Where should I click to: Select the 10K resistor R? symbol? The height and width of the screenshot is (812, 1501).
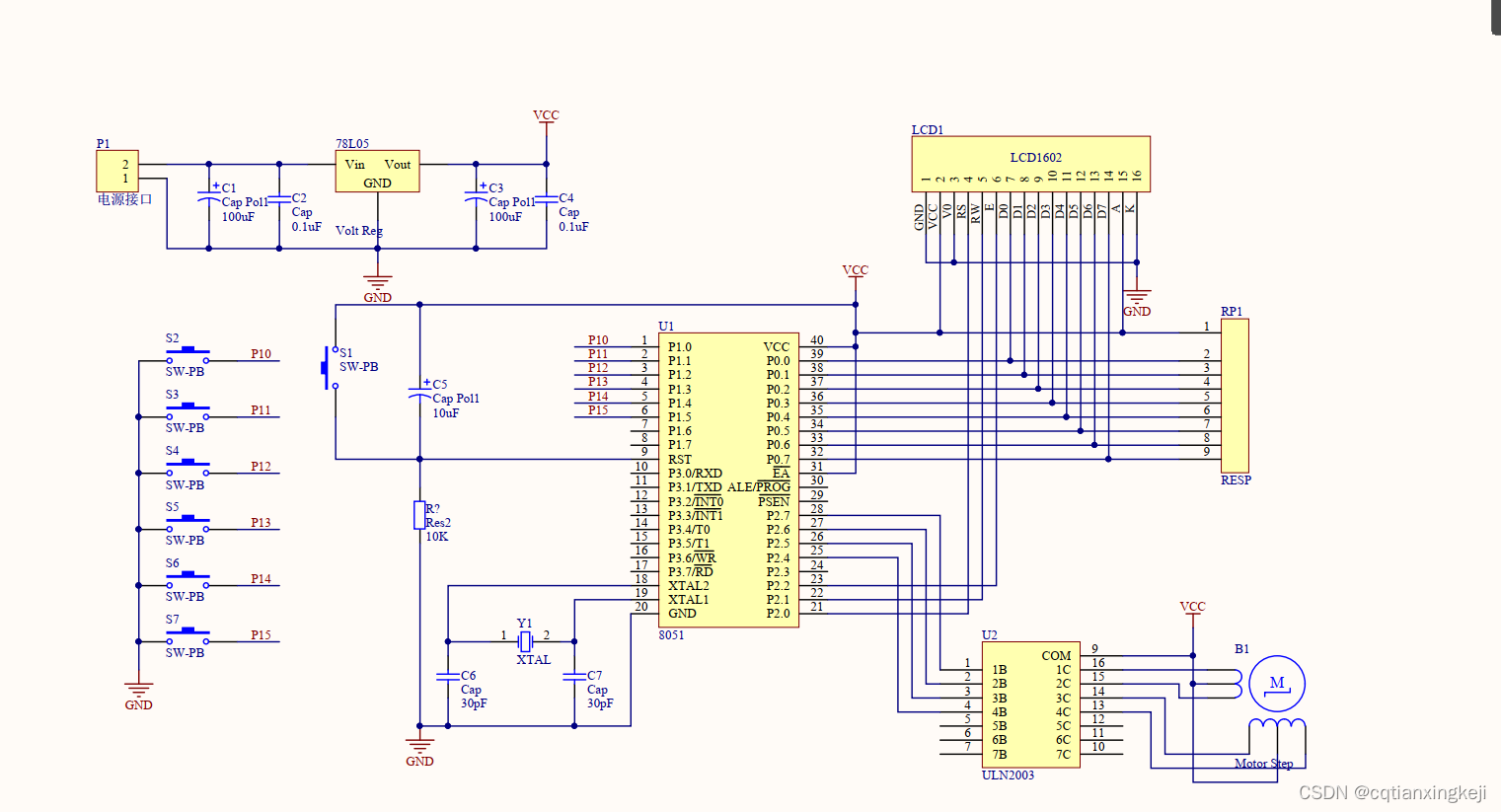[419, 515]
